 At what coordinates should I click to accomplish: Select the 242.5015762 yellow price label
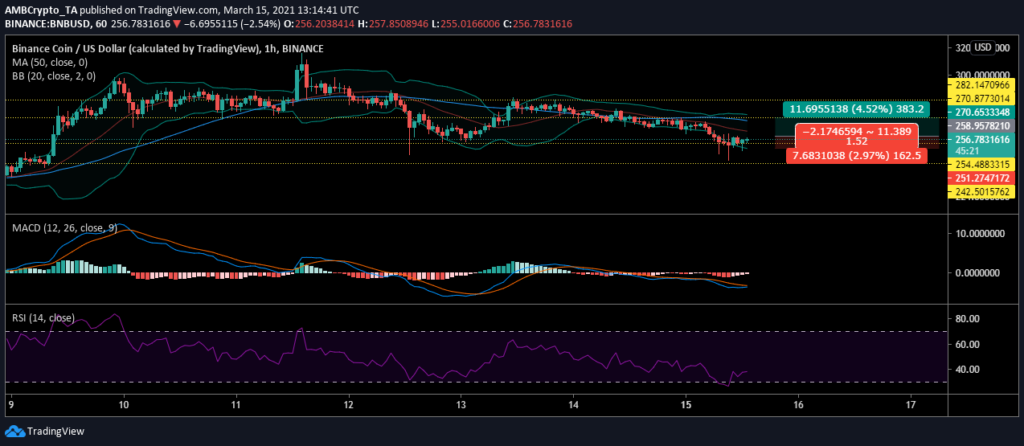point(980,190)
